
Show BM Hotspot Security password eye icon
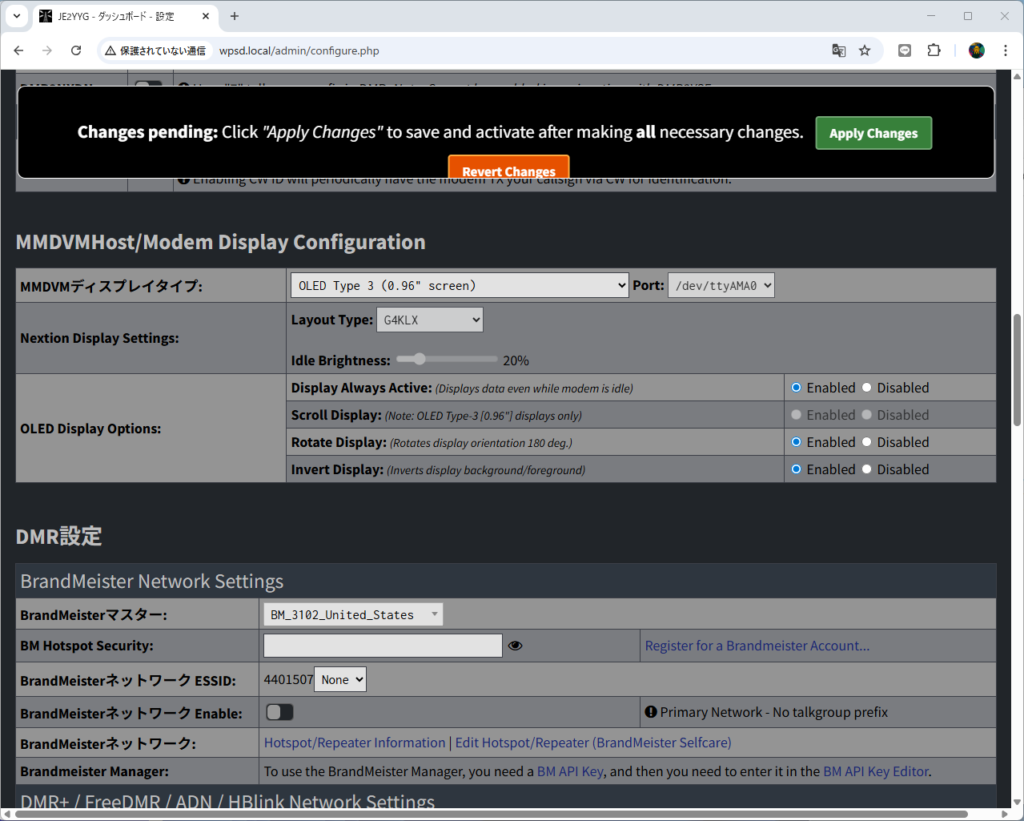pyautogui.click(x=515, y=646)
